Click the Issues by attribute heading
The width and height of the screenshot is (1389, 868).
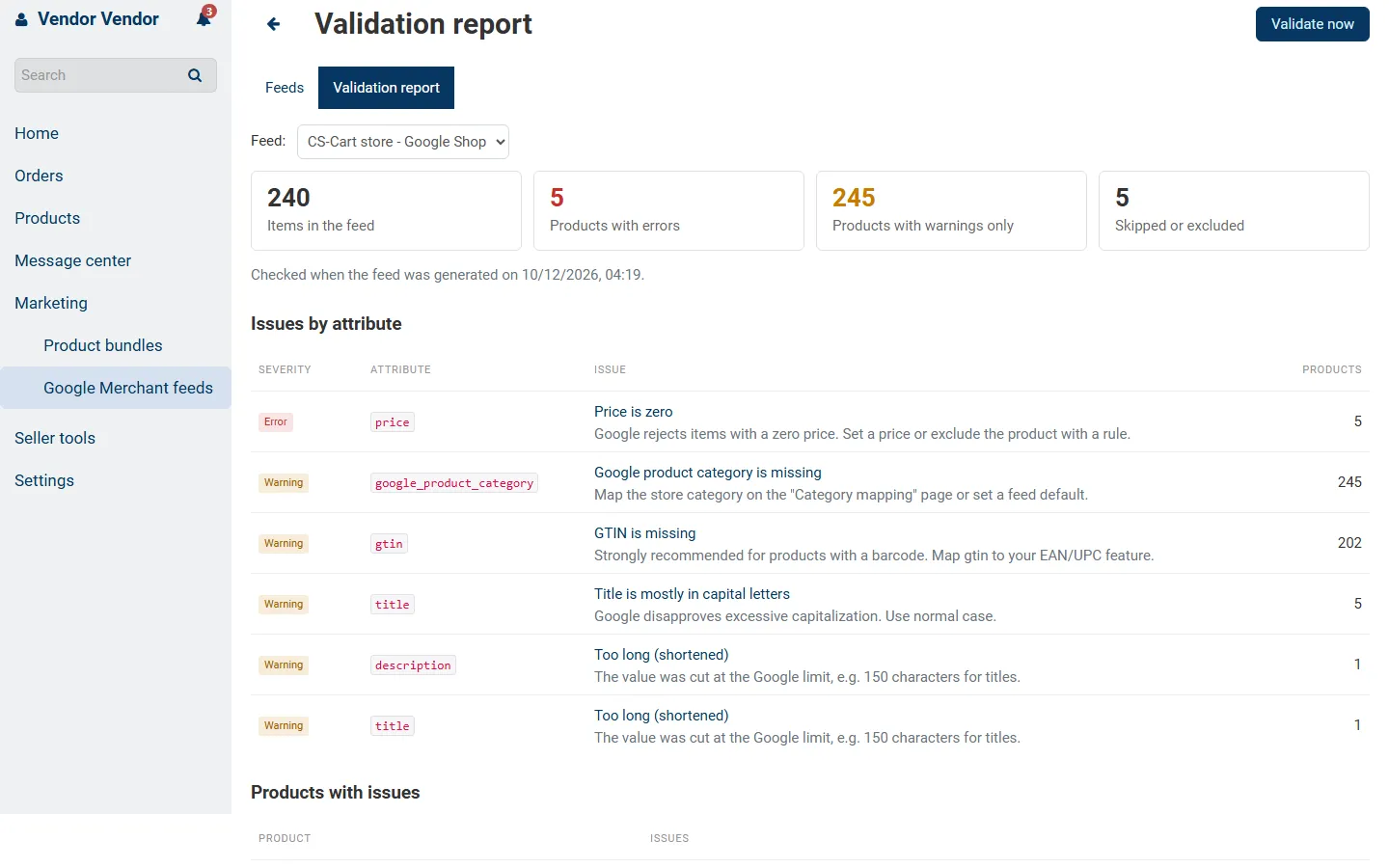(x=326, y=324)
